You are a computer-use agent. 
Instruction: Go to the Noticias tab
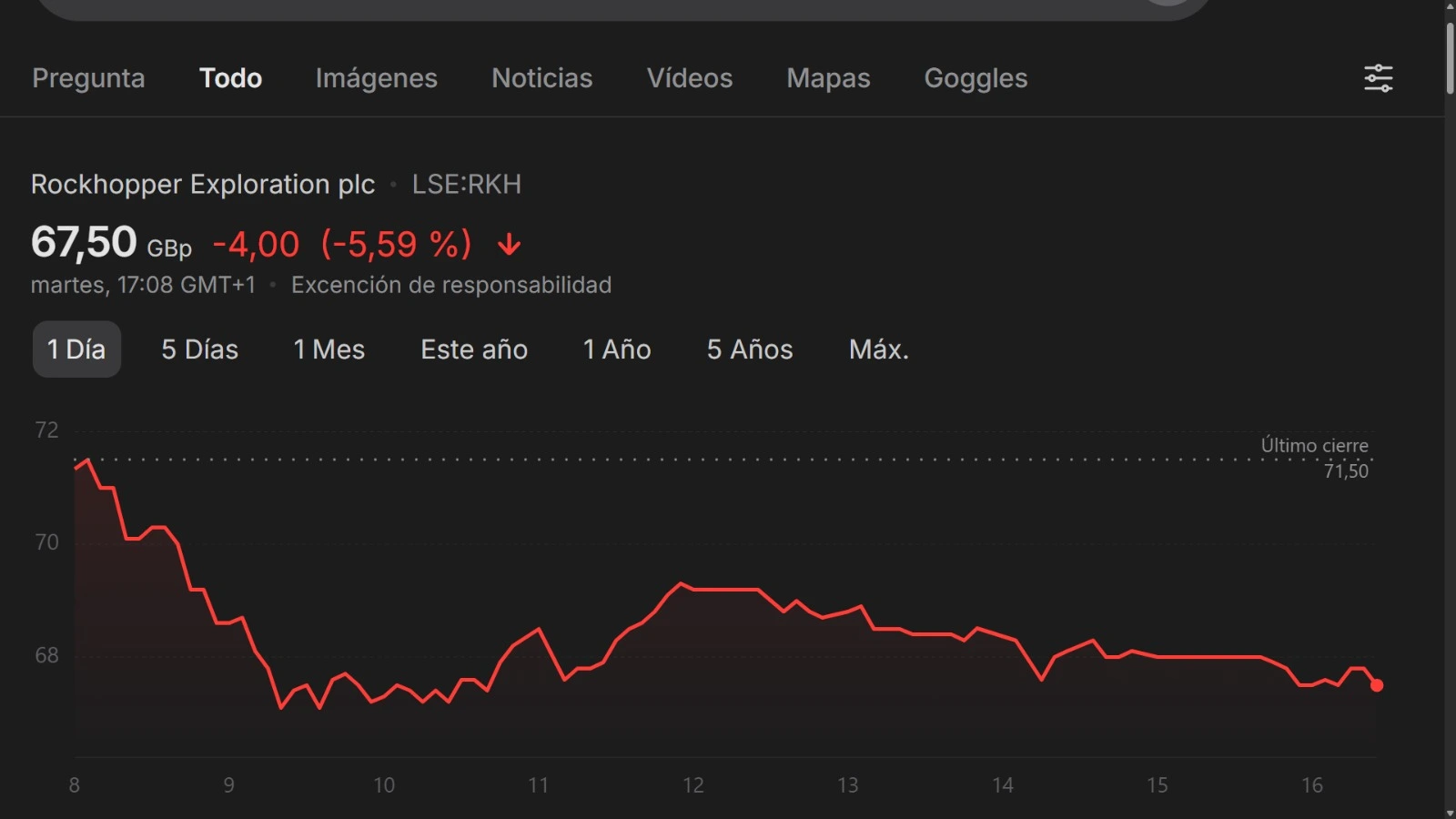coord(542,78)
